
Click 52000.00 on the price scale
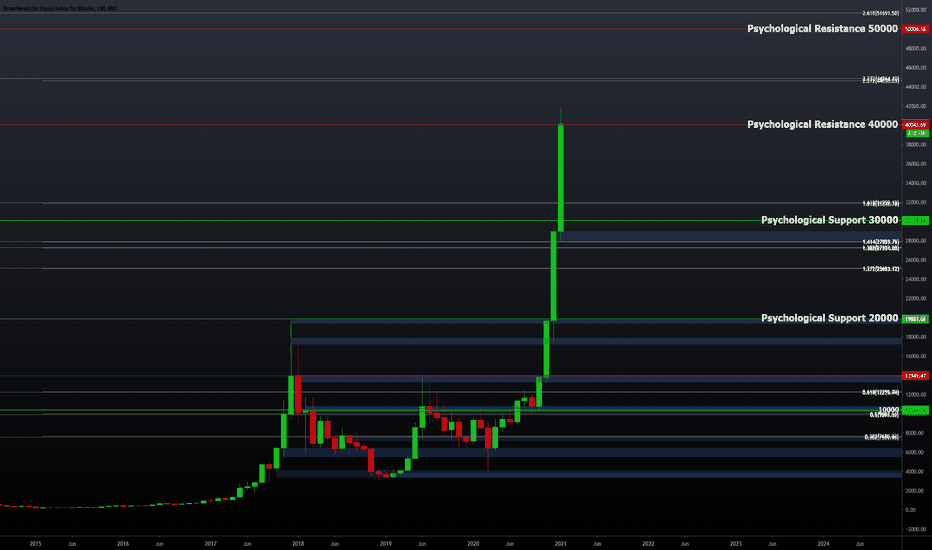tap(916, 10)
